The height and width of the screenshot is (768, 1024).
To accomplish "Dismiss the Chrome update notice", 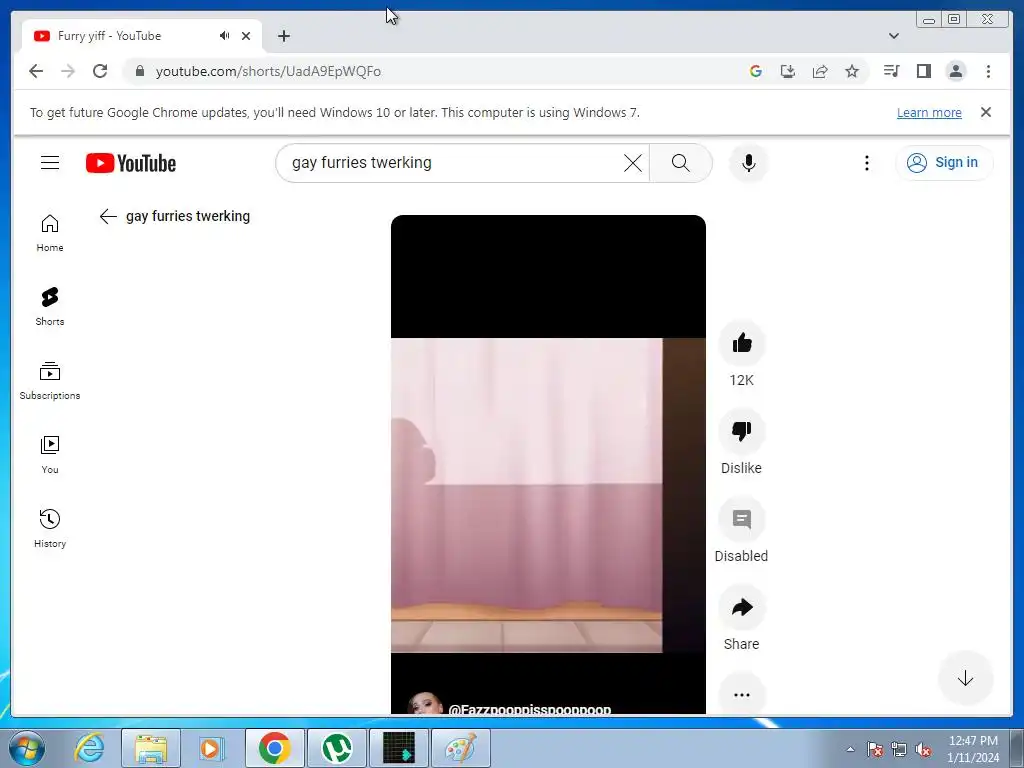I will pyautogui.click(x=985, y=112).
